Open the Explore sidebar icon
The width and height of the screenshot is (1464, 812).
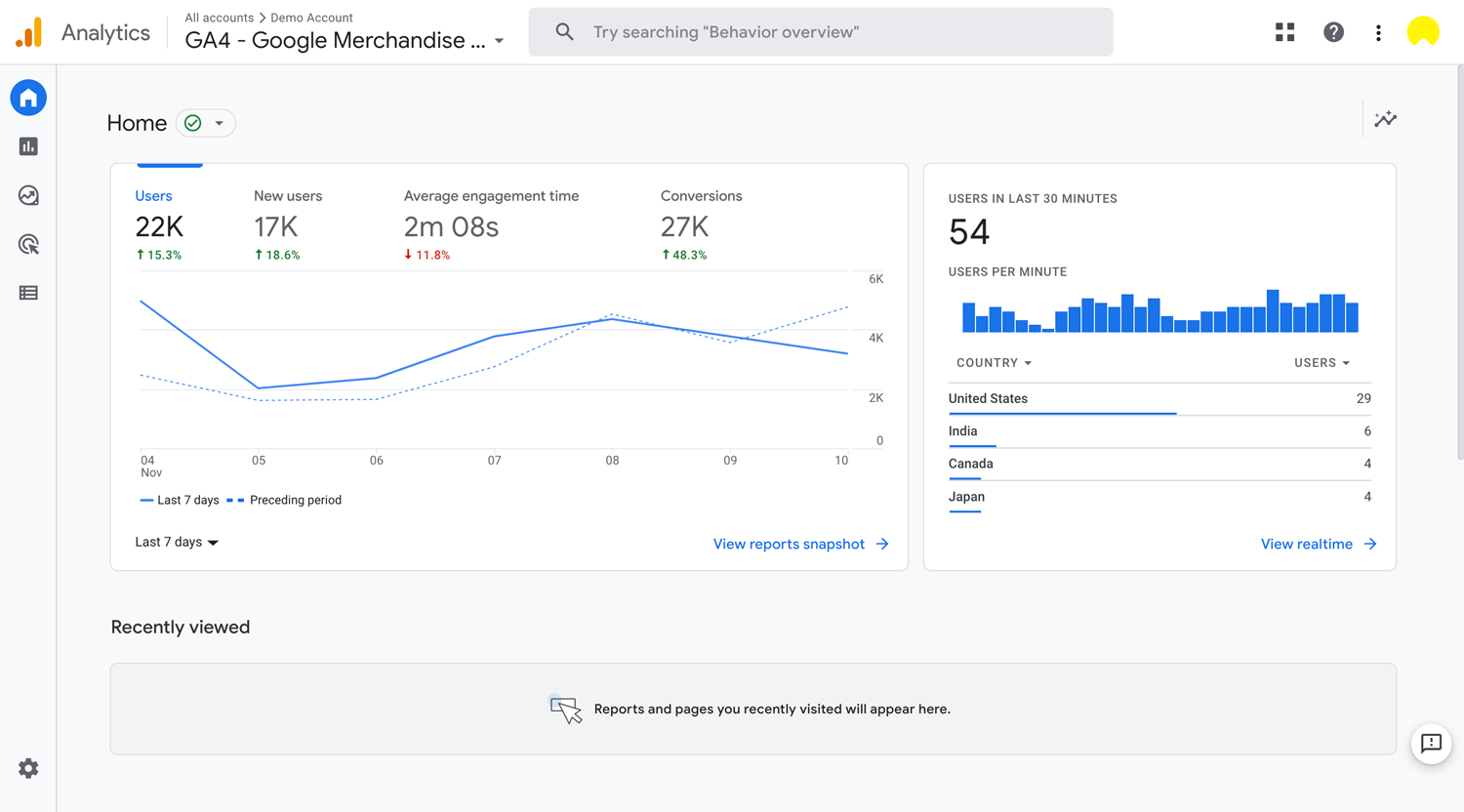[x=28, y=195]
